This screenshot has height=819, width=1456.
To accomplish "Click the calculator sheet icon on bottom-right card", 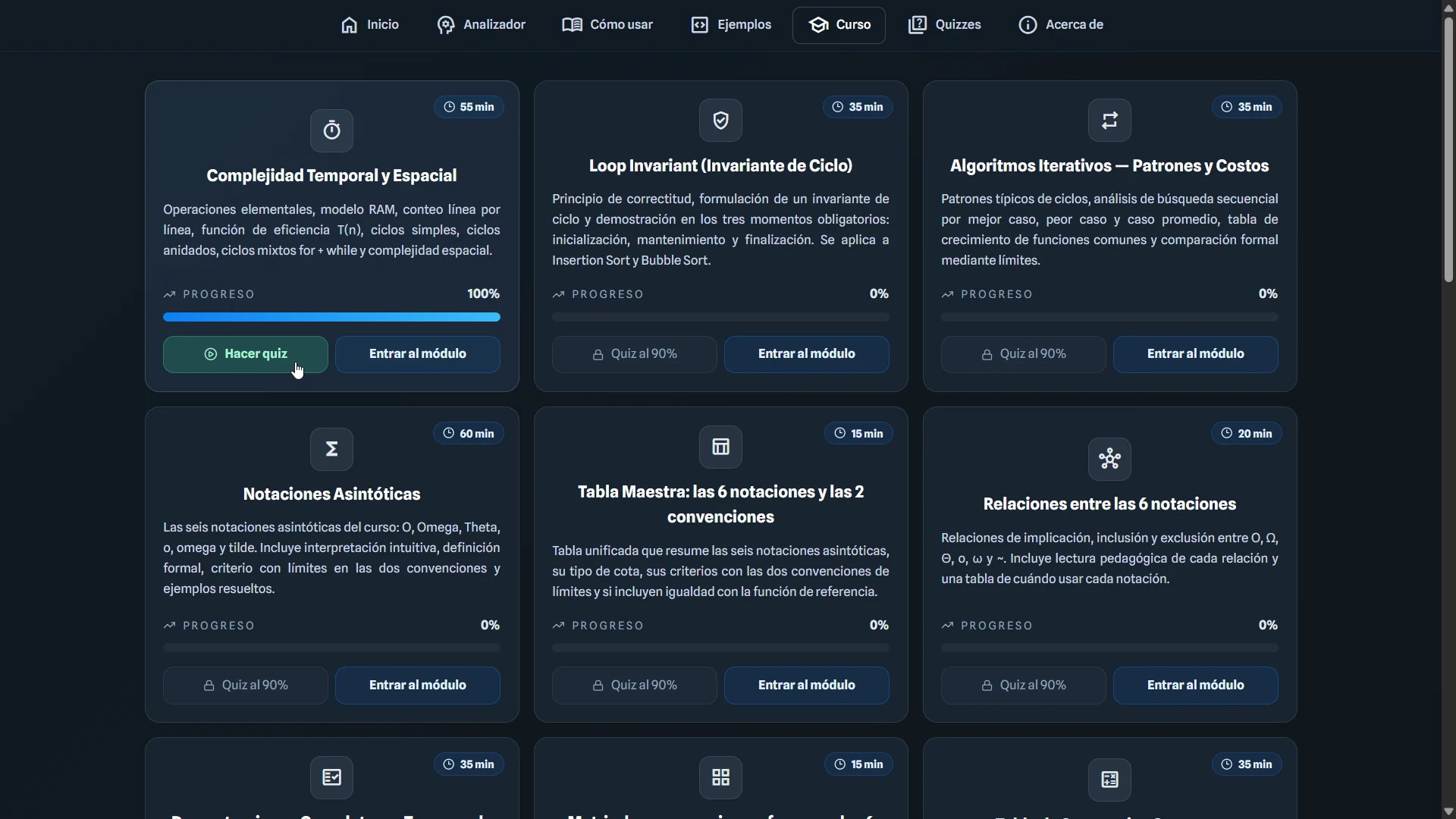I will (1109, 780).
